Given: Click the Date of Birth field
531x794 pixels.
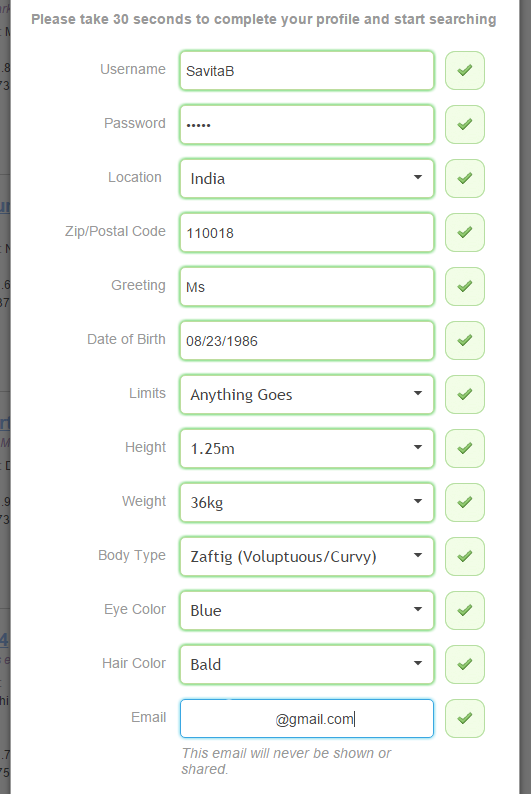Looking at the screenshot, I should tap(307, 340).
